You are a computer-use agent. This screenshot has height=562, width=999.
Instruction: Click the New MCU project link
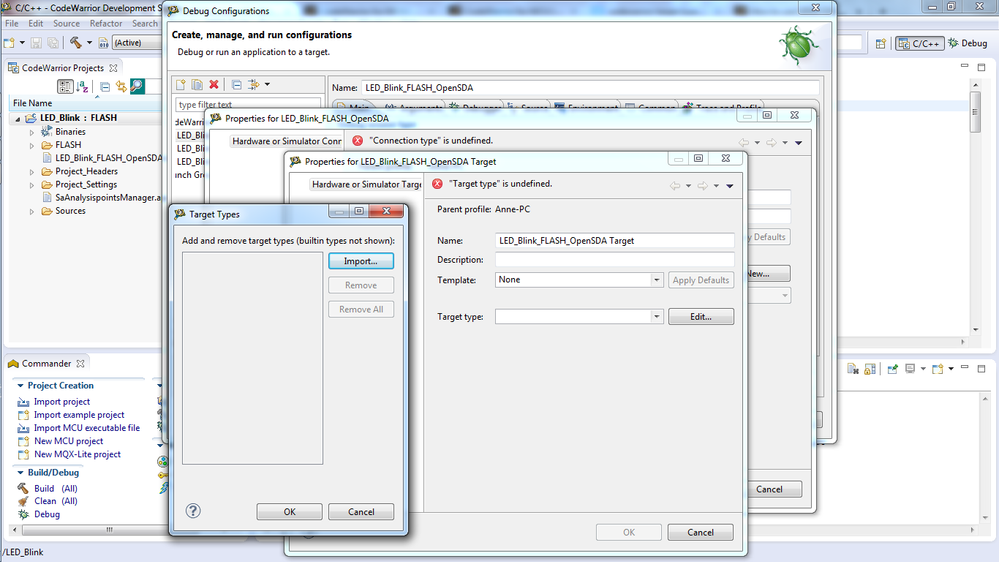(68, 441)
